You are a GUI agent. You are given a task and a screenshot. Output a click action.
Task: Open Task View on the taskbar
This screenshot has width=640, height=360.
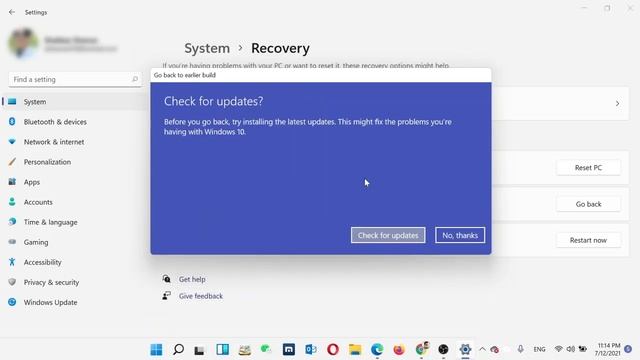pyautogui.click(x=200, y=349)
